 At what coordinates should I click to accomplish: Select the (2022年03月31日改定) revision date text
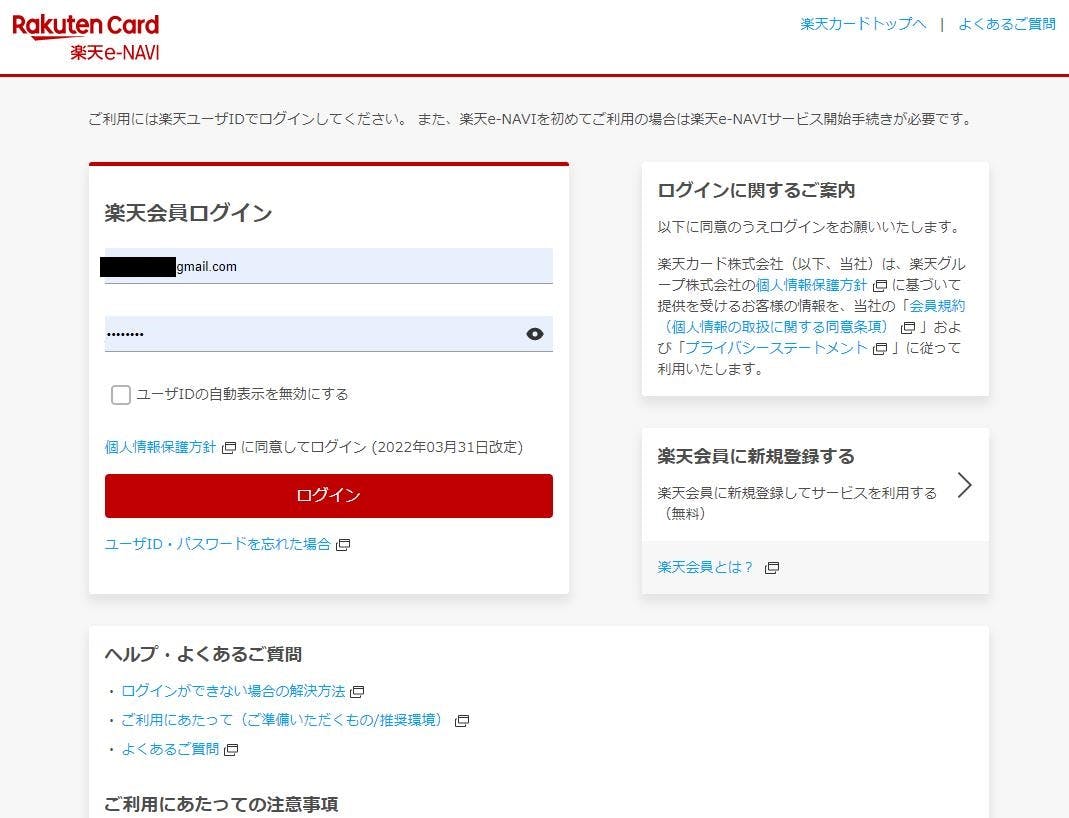click(447, 447)
